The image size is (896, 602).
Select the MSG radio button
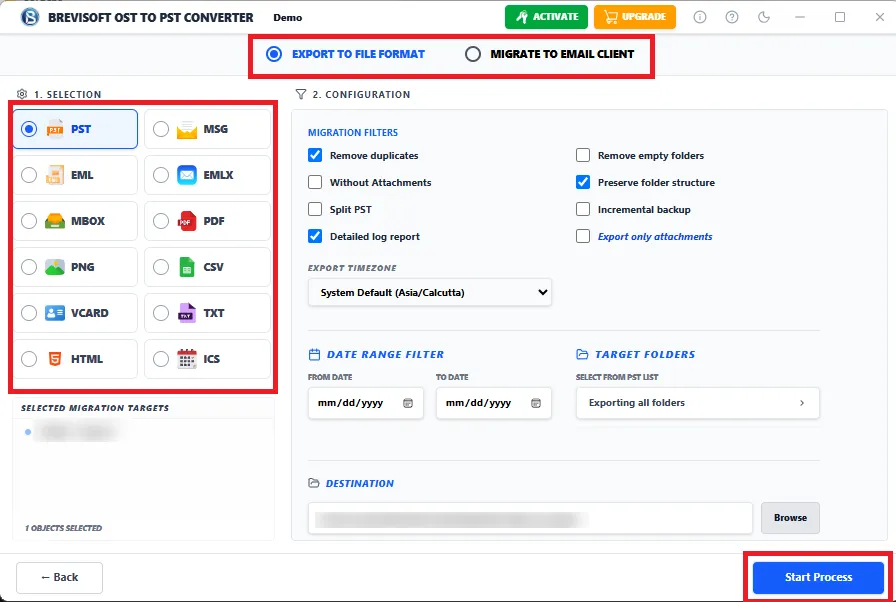pyautogui.click(x=161, y=129)
